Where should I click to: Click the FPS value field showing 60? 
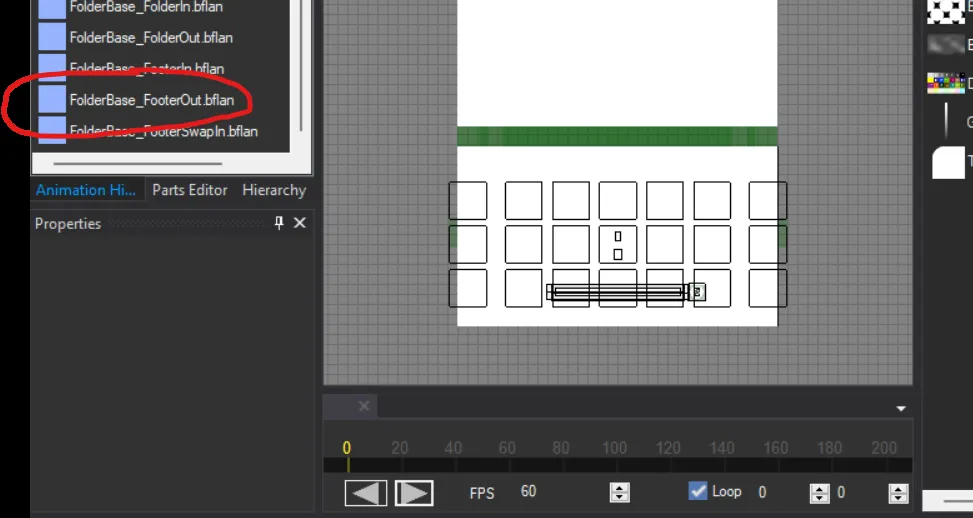coord(529,492)
